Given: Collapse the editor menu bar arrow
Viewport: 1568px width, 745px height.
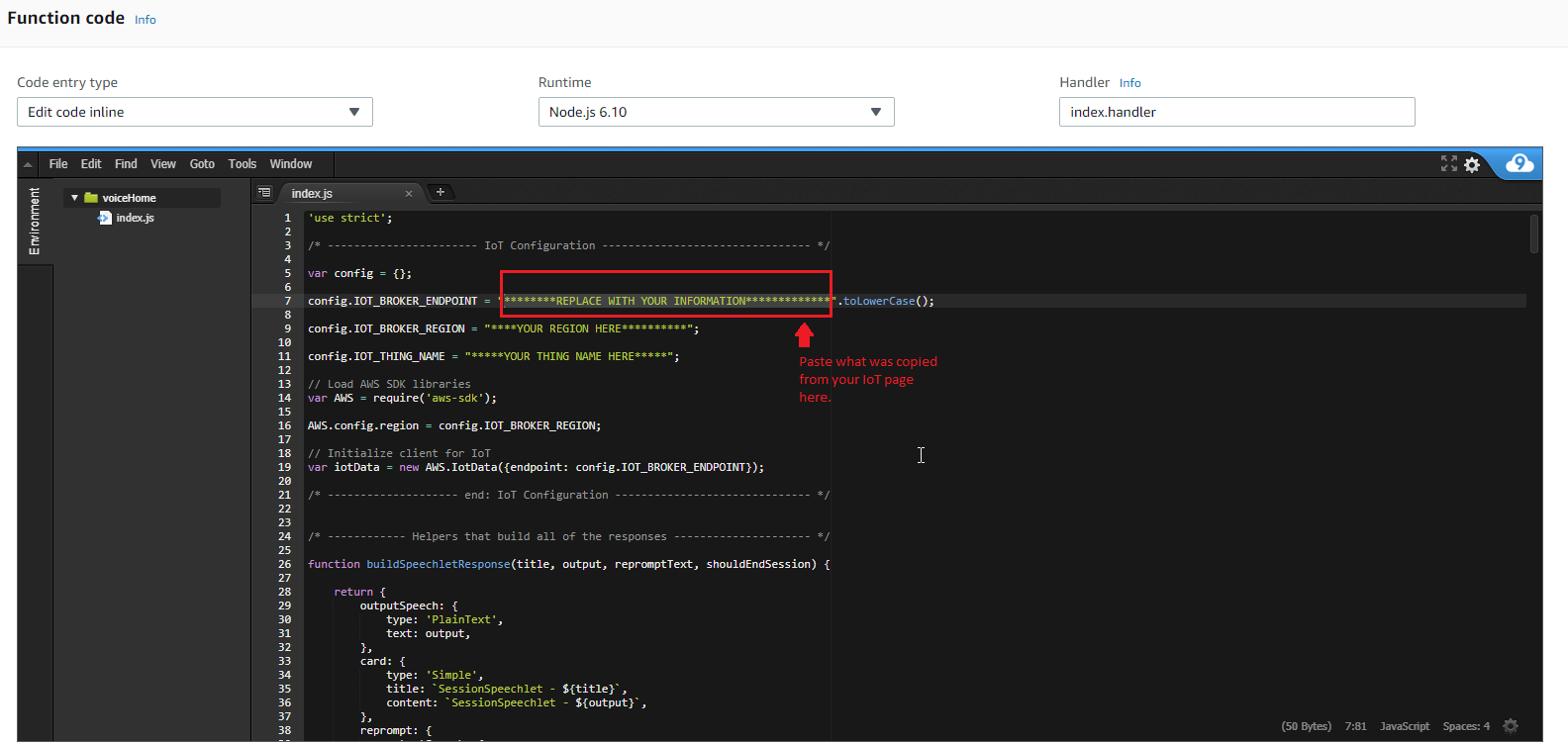Looking at the screenshot, I should [x=28, y=164].
